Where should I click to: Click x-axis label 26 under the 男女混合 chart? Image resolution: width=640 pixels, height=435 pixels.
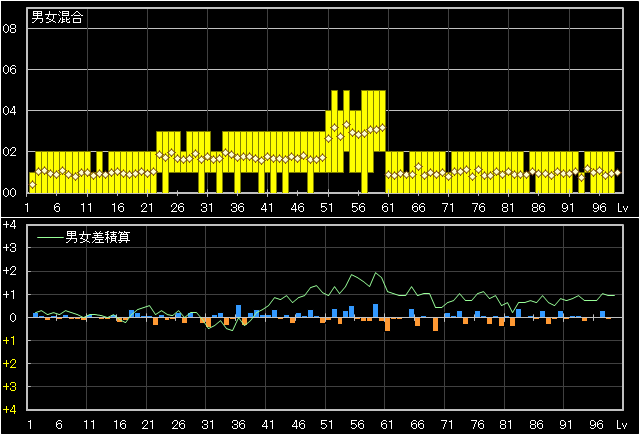(x=177, y=208)
